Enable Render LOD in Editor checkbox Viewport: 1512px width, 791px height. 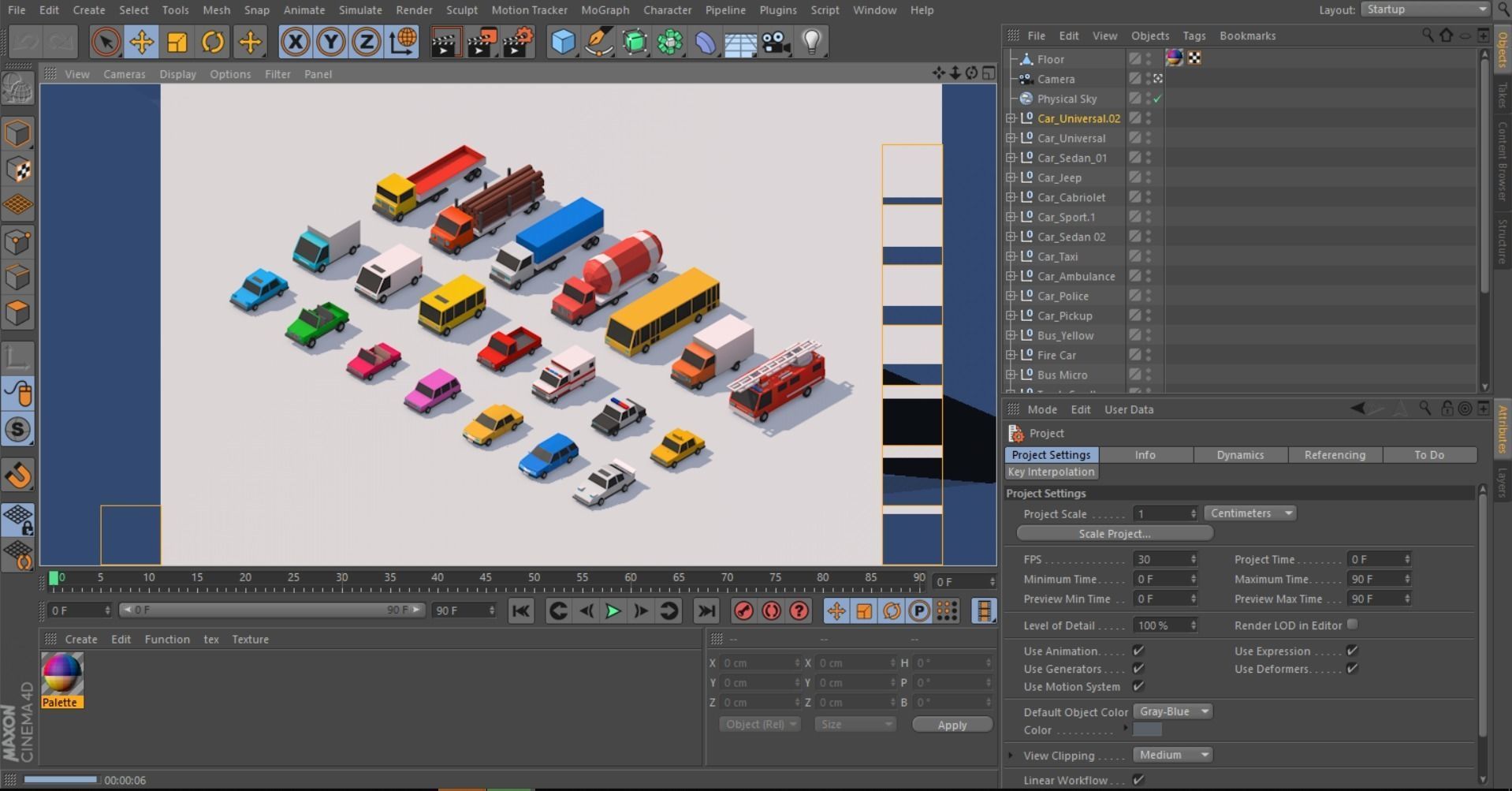point(1352,625)
